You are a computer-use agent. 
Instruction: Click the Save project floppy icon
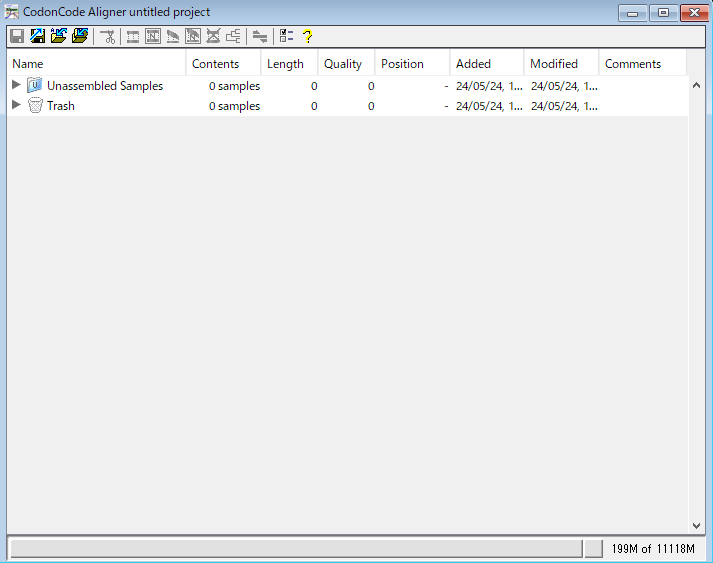[x=17, y=36]
